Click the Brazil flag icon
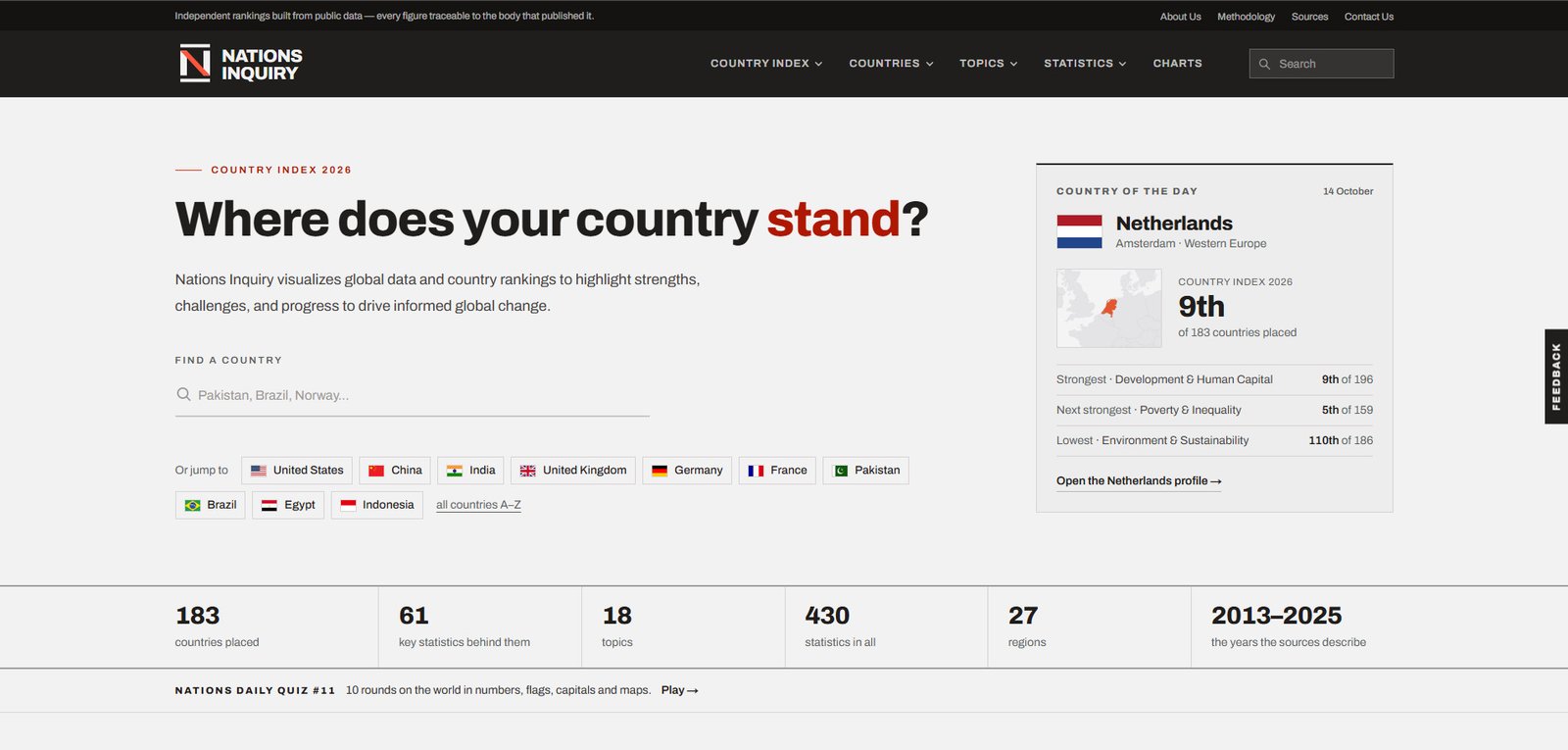The height and width of the screenshot is (750, 1568). (192, 505)
